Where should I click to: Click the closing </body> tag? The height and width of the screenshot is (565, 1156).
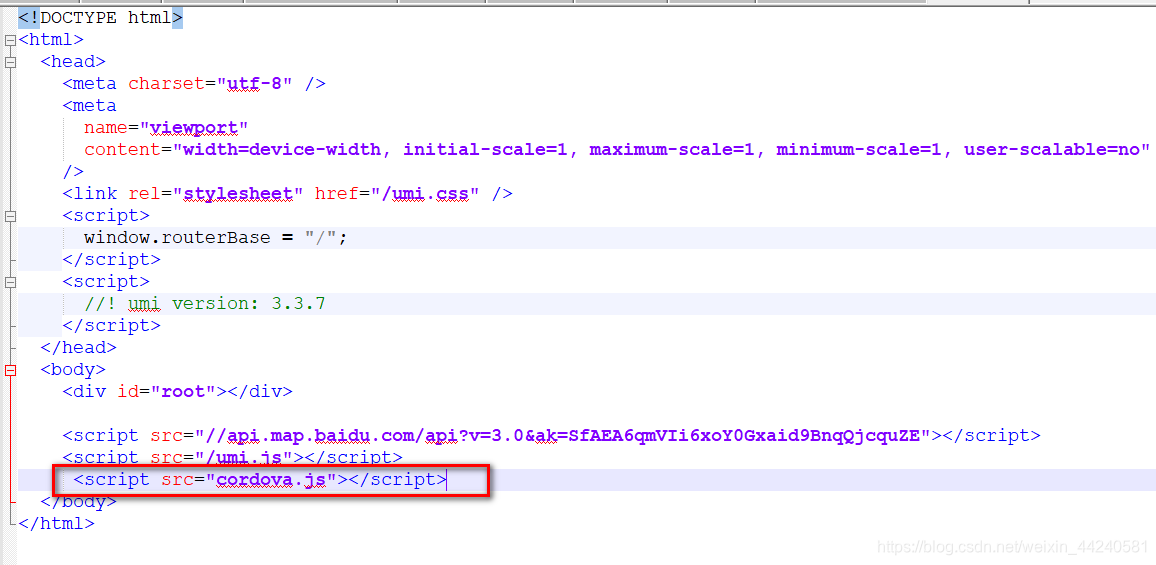coord(78,502)
